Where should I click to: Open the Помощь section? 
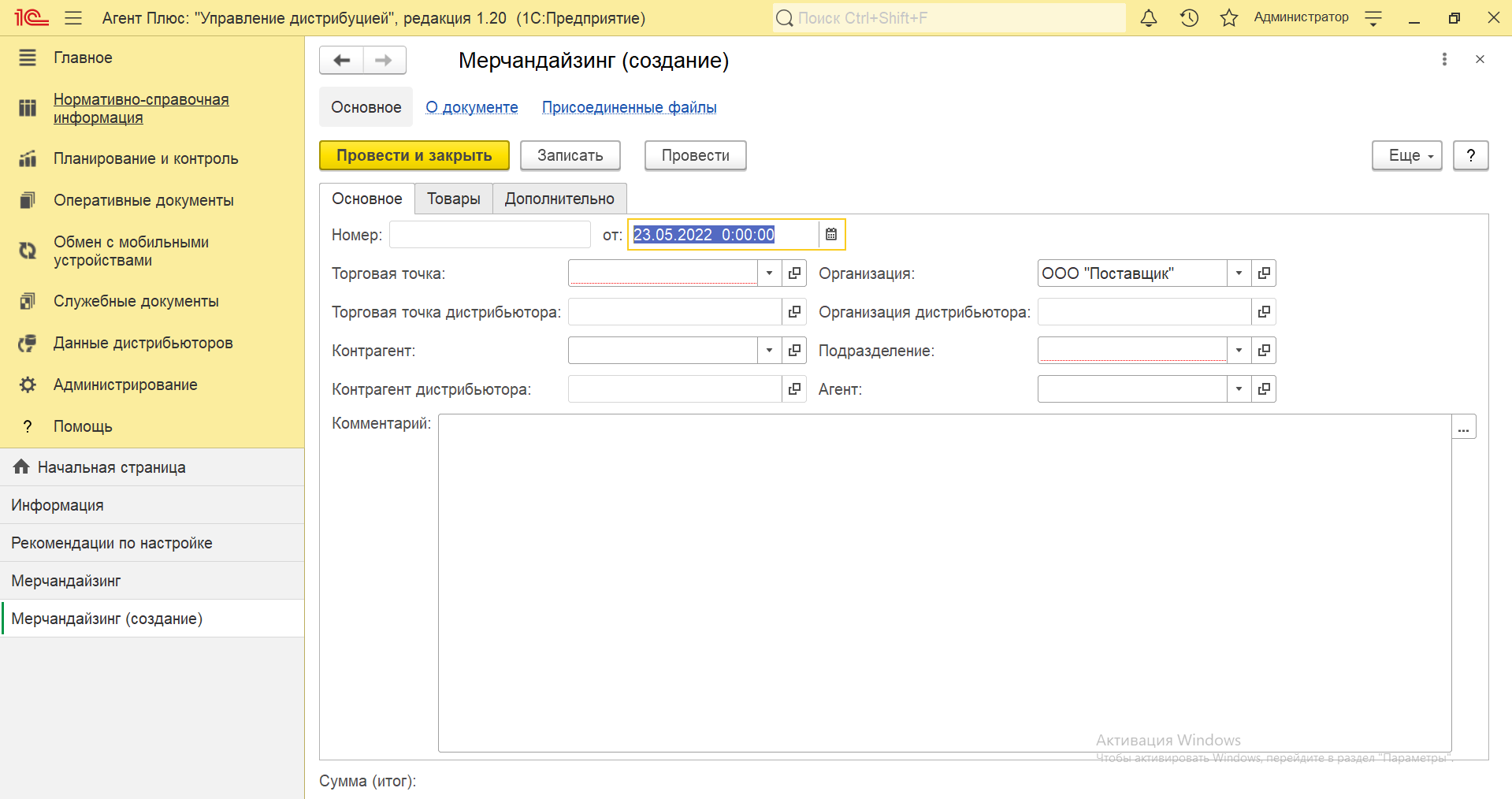(x=83, y=426)
